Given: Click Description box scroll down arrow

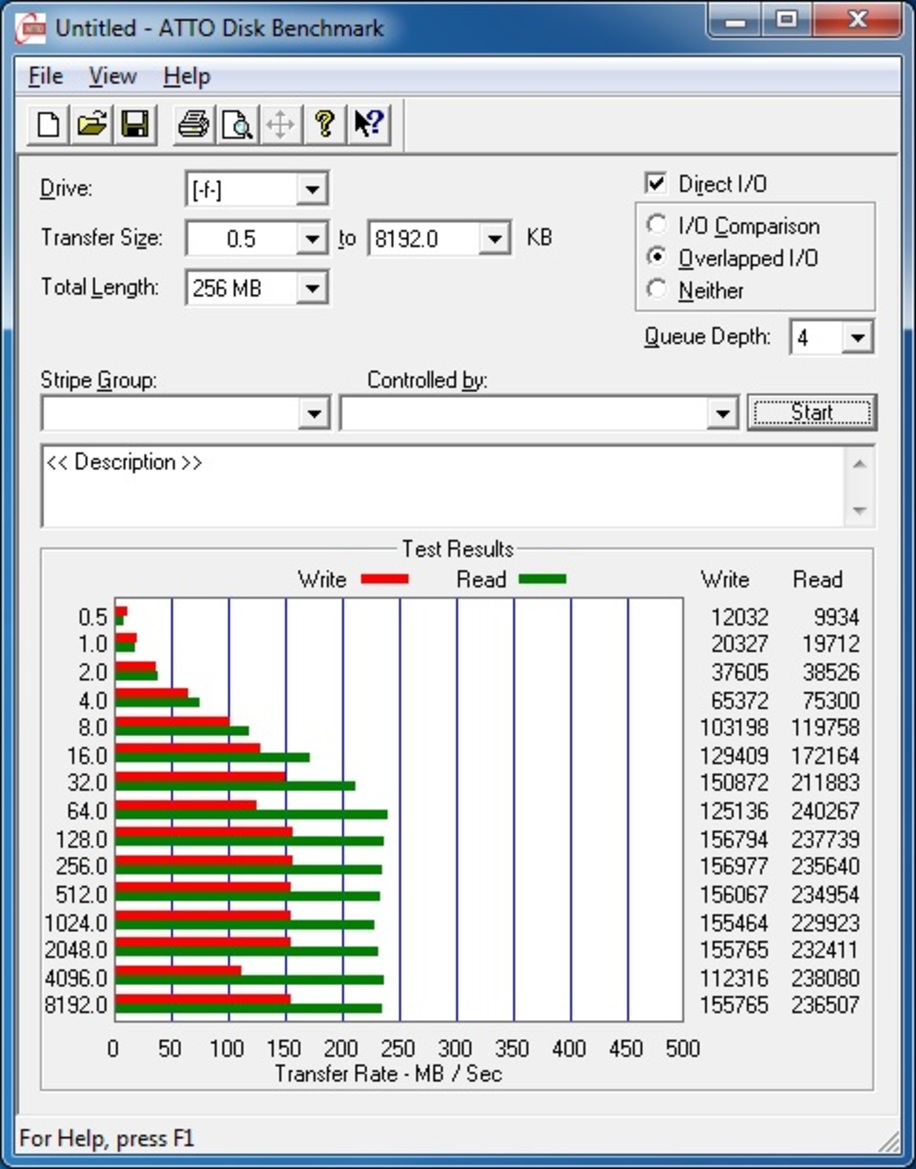Looking at the screenshot, I should click(x=859, y=511).
